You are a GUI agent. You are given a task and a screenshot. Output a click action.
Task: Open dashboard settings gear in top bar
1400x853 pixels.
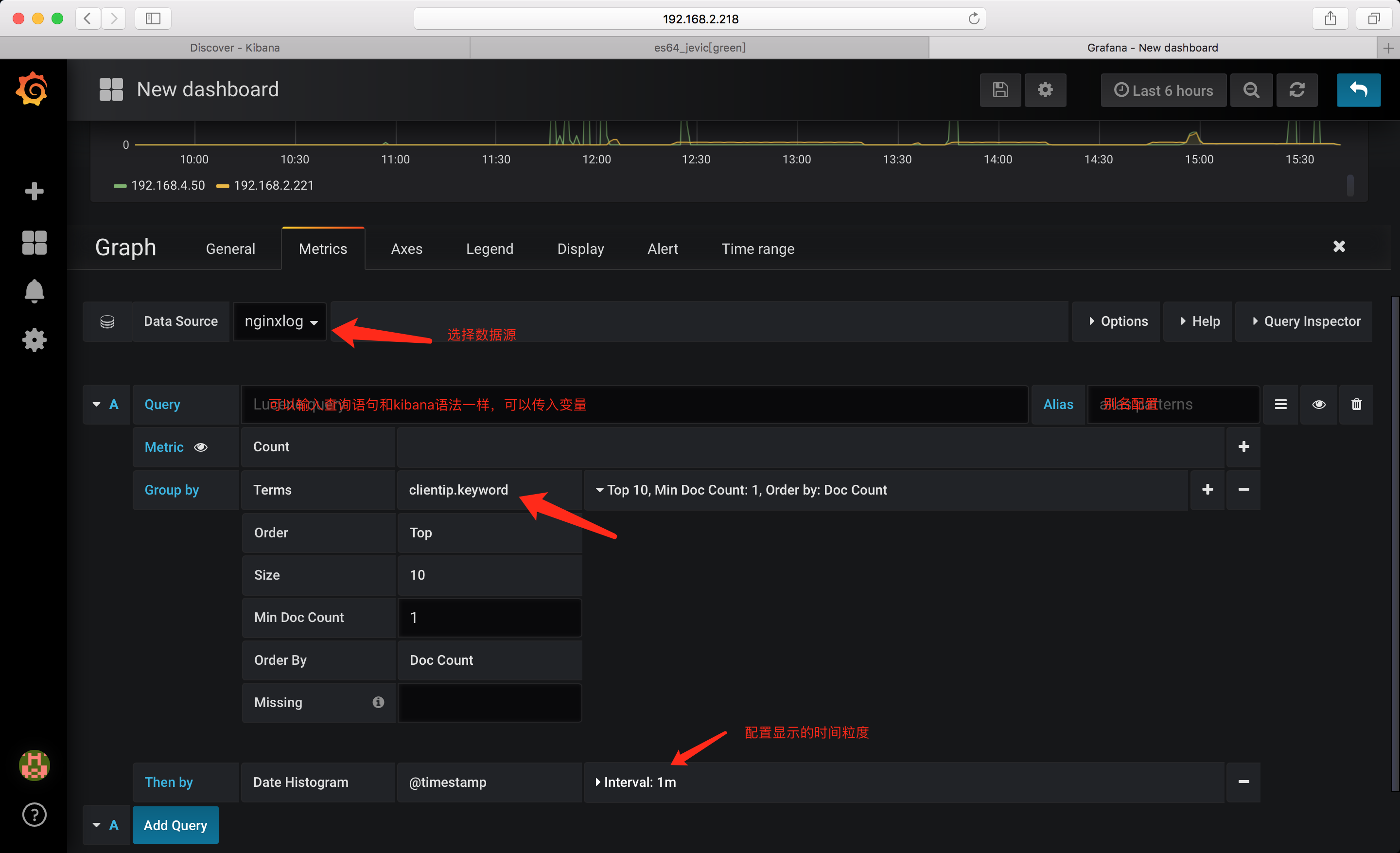(x=1045, y=90)
